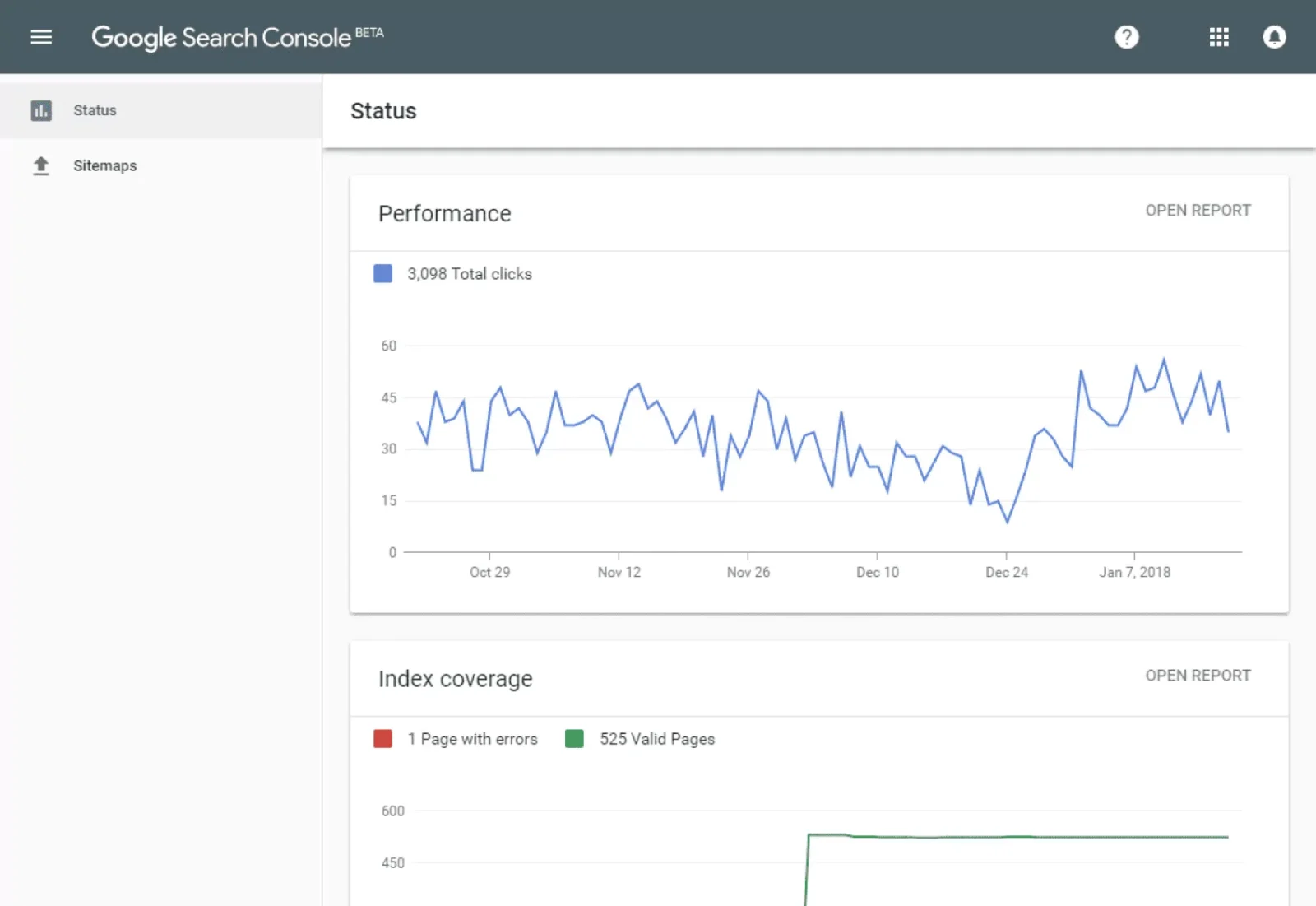This screenshot has width=1316, height=906.
Task: Open the help icon in the header
Action: tap(1127, 37)
